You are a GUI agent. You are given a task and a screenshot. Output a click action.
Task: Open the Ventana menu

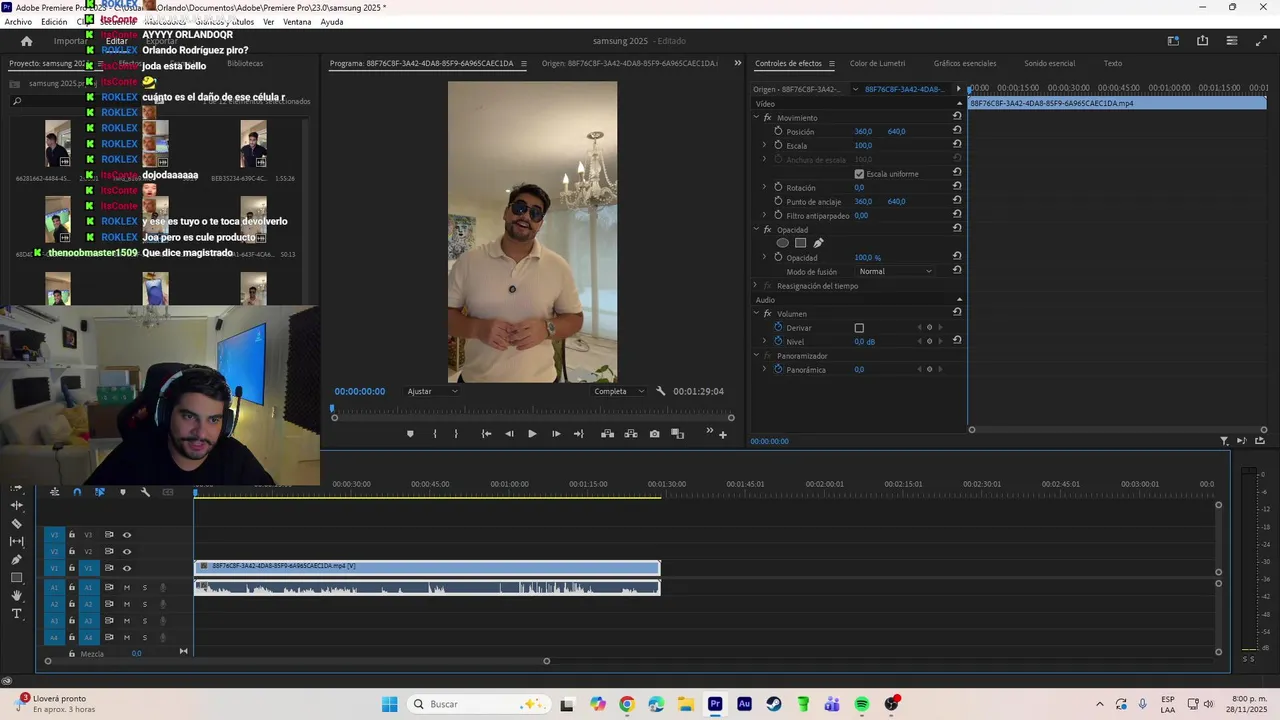click(297, 22)
